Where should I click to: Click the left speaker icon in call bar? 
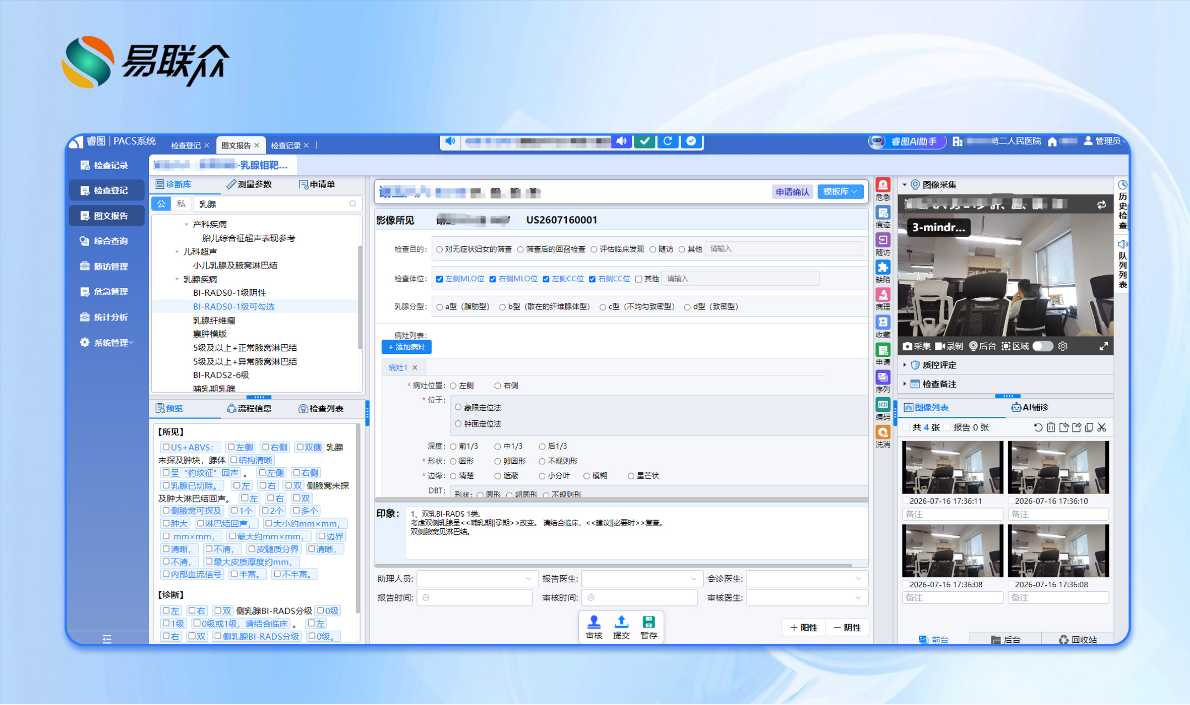point(450,141)
